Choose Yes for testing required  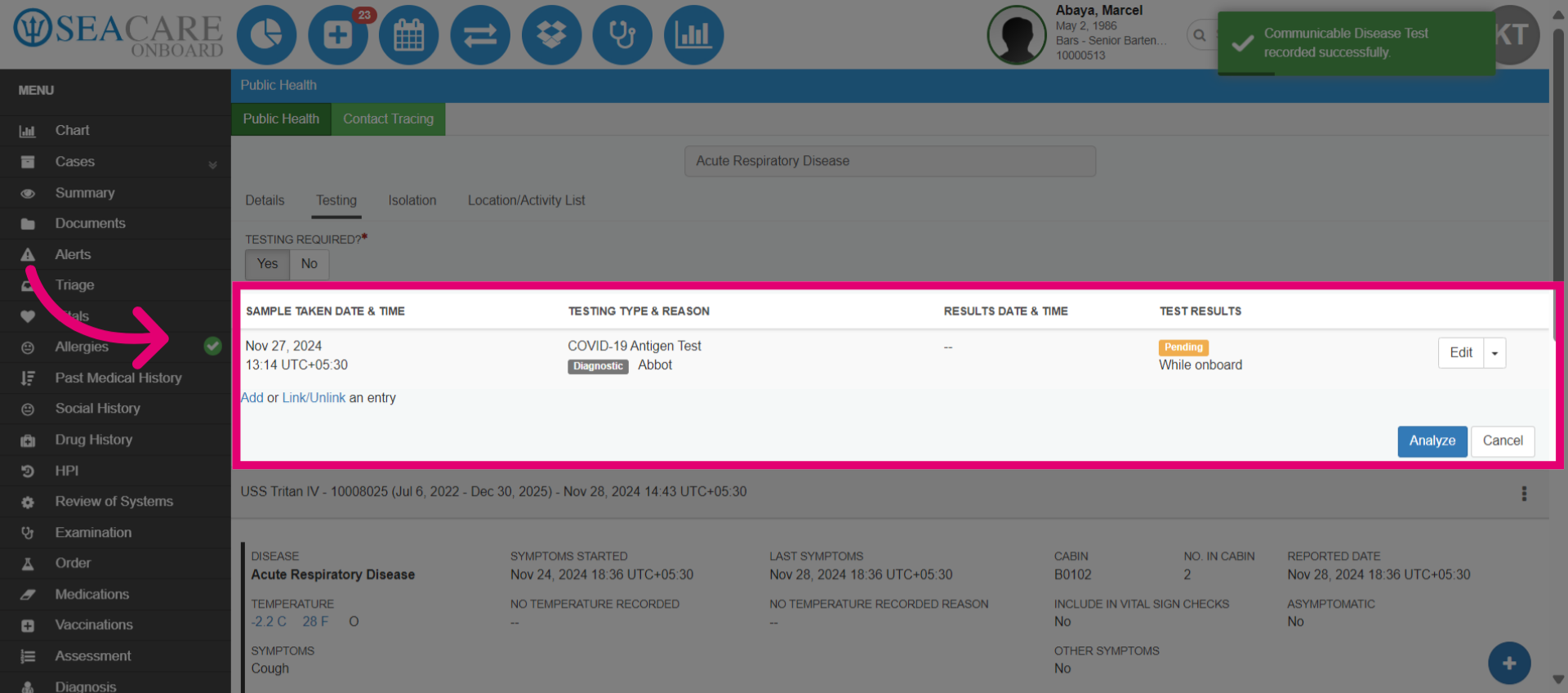267,264
